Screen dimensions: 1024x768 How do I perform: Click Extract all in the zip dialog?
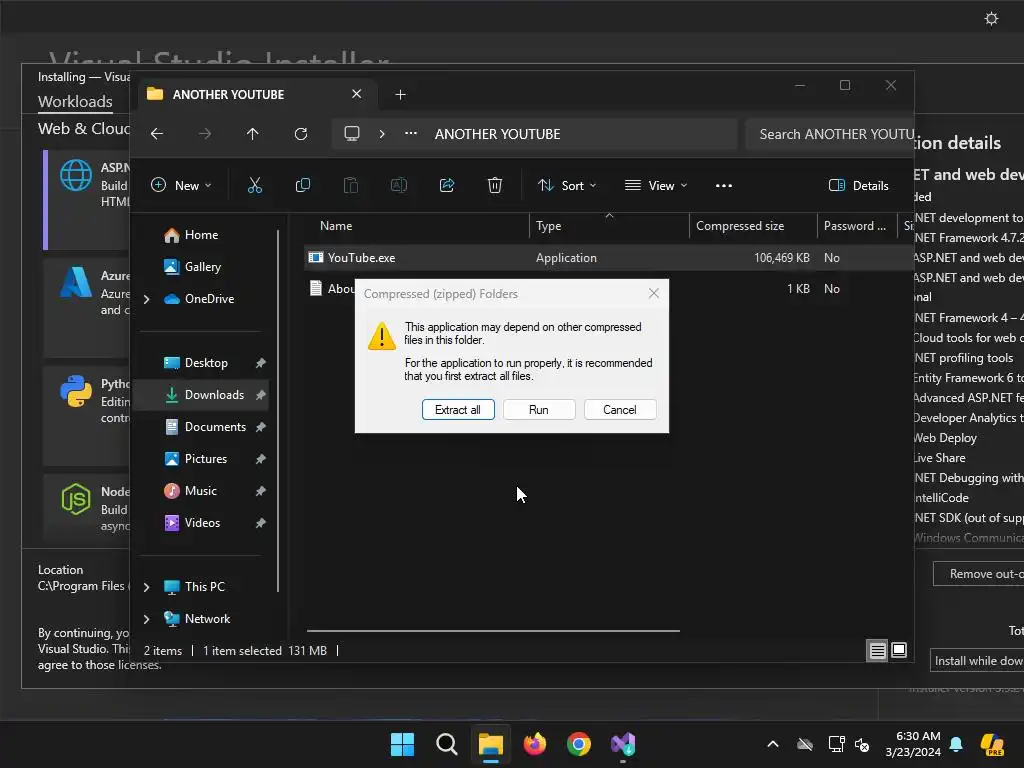coord(458,409)
